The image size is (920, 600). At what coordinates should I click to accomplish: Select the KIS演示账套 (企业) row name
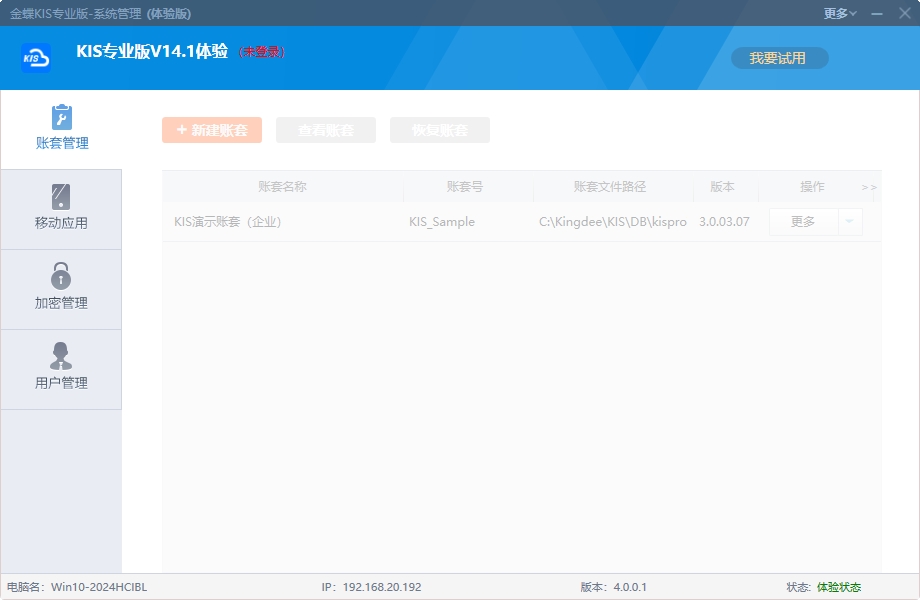tap(228, 222)
